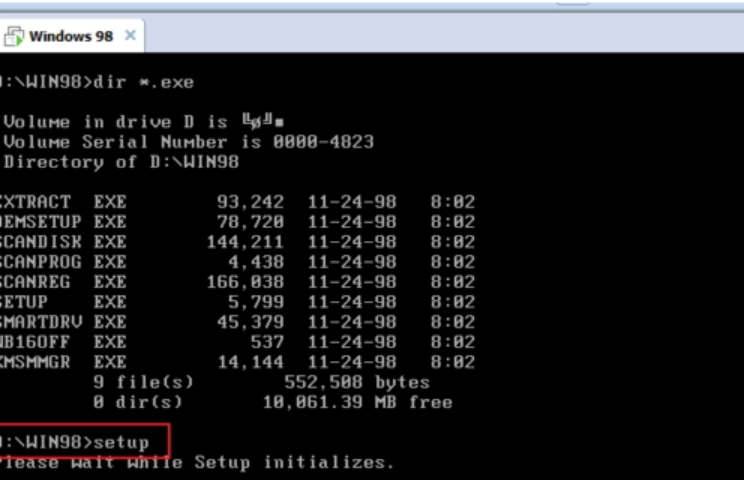This screenshot has height=481, width=744.
Task: Click the '0 dir(s)' summary text
Action: (x=138, y=403)
